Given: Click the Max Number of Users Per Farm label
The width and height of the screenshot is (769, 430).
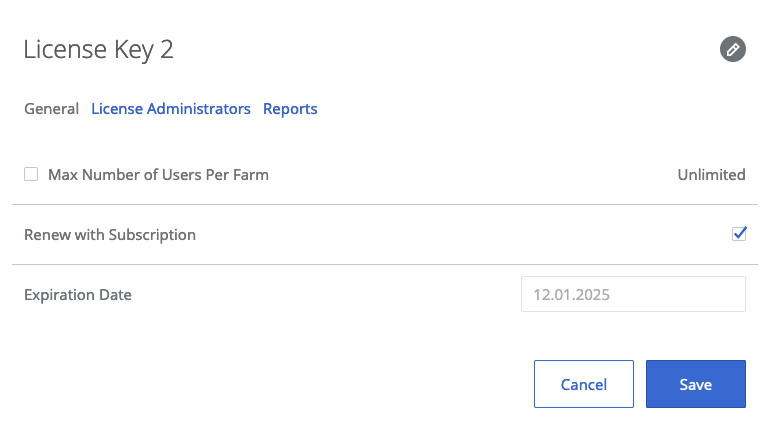Looking at the screenshot, I should (x=158, y=175).
